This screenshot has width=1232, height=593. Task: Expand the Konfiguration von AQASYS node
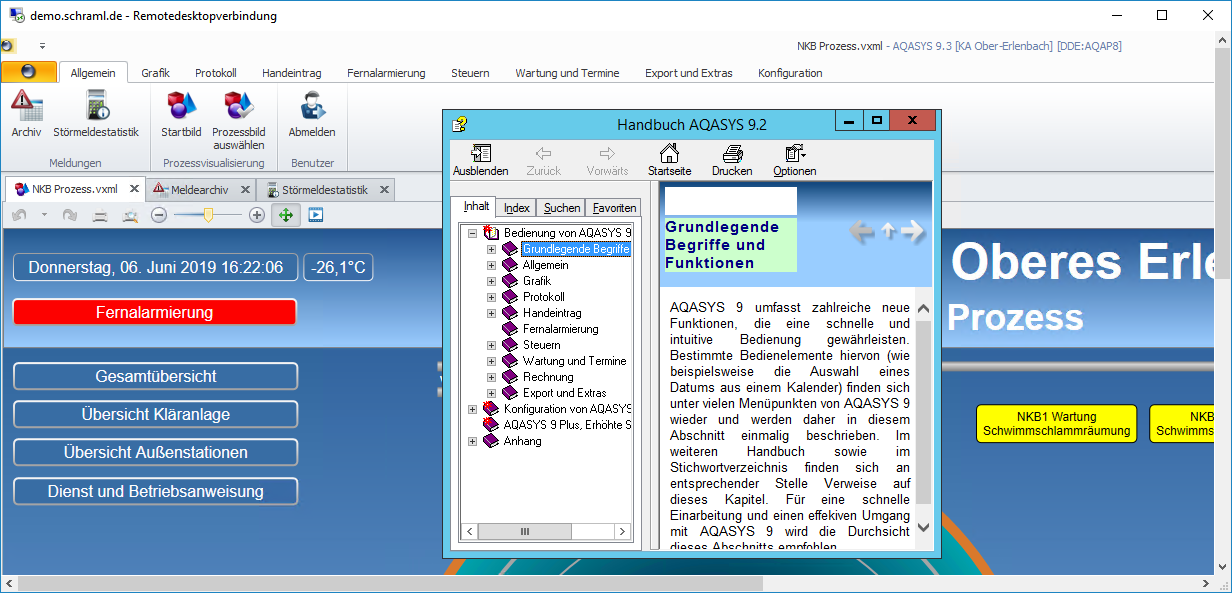[x=473, y=409]
